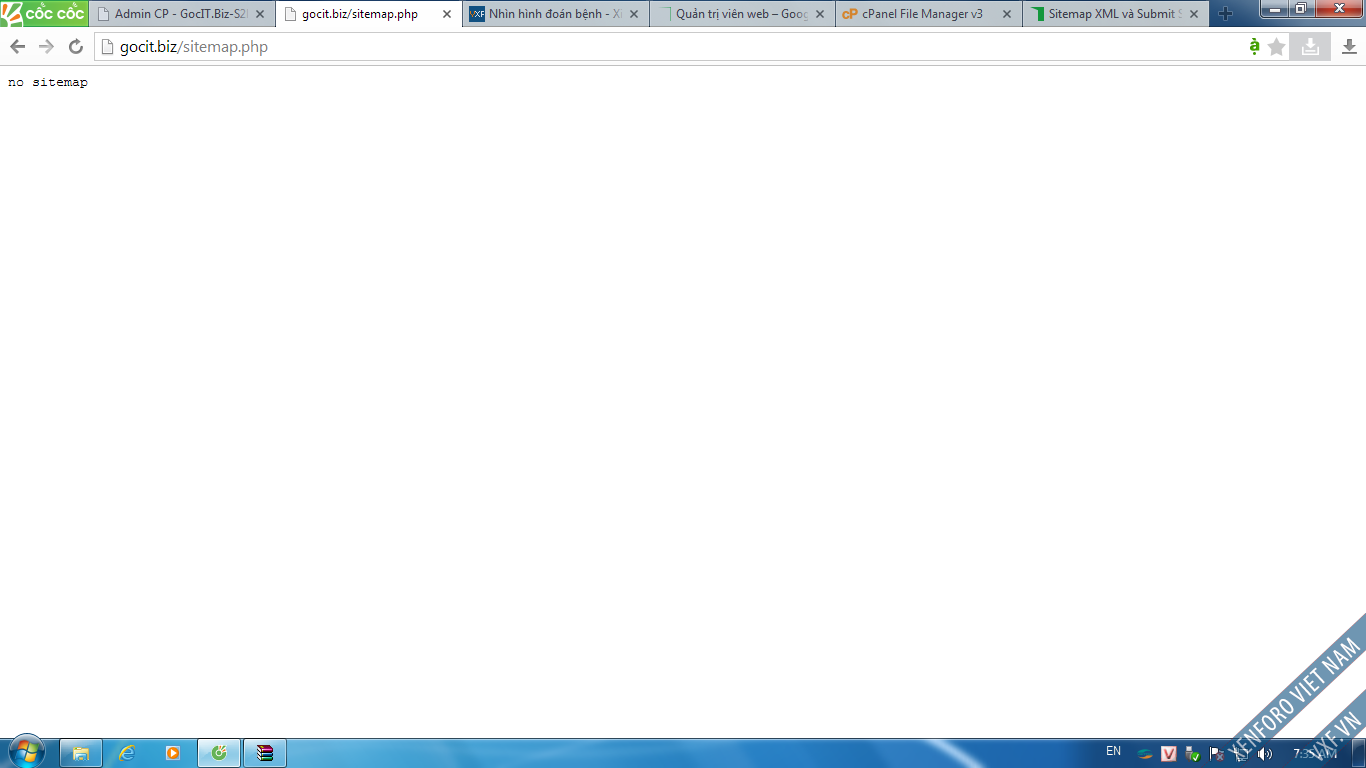The width and height of the screenshot is (1366, 768).
Task: Bookmark this page with the star icon
Action: click(x=1277, y=47)
